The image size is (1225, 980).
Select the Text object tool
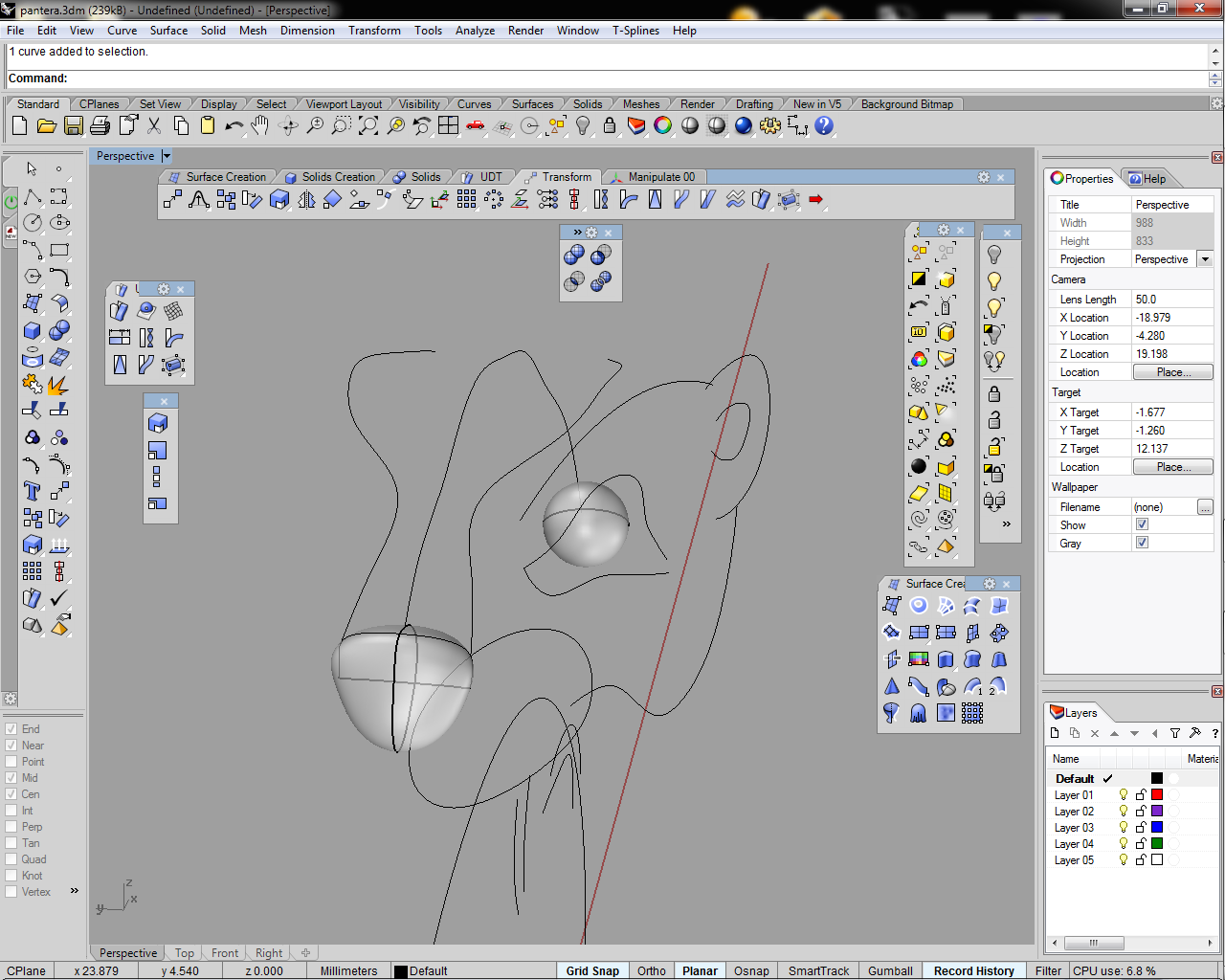point(32,491)
